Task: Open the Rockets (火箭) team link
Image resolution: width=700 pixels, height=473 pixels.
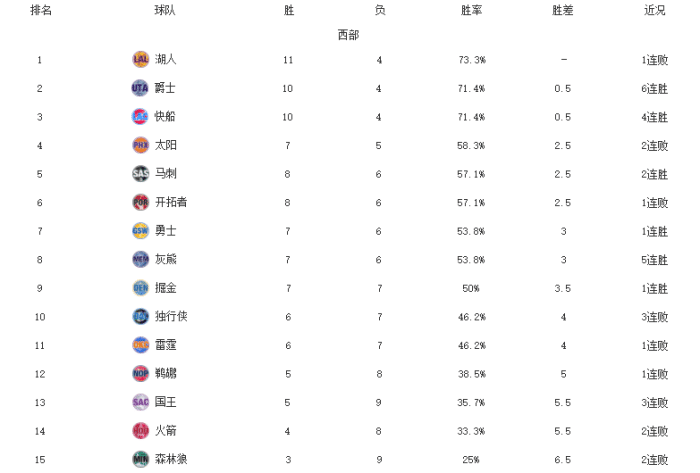Action: [166, 430]
